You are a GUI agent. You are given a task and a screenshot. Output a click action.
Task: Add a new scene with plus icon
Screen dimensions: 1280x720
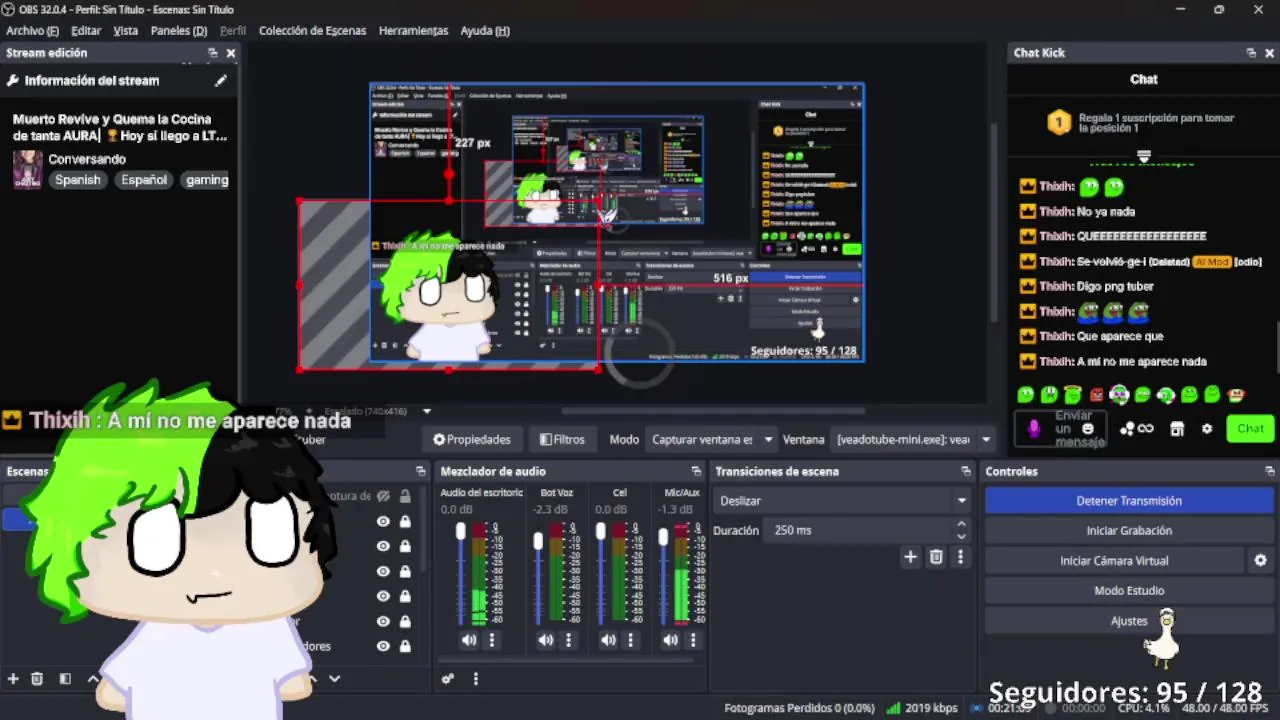point(13,678)
